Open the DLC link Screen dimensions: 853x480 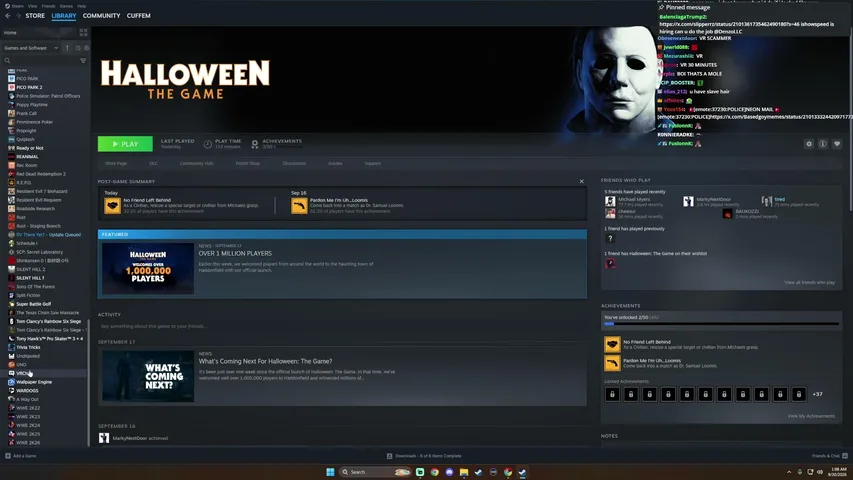[153, 163]
